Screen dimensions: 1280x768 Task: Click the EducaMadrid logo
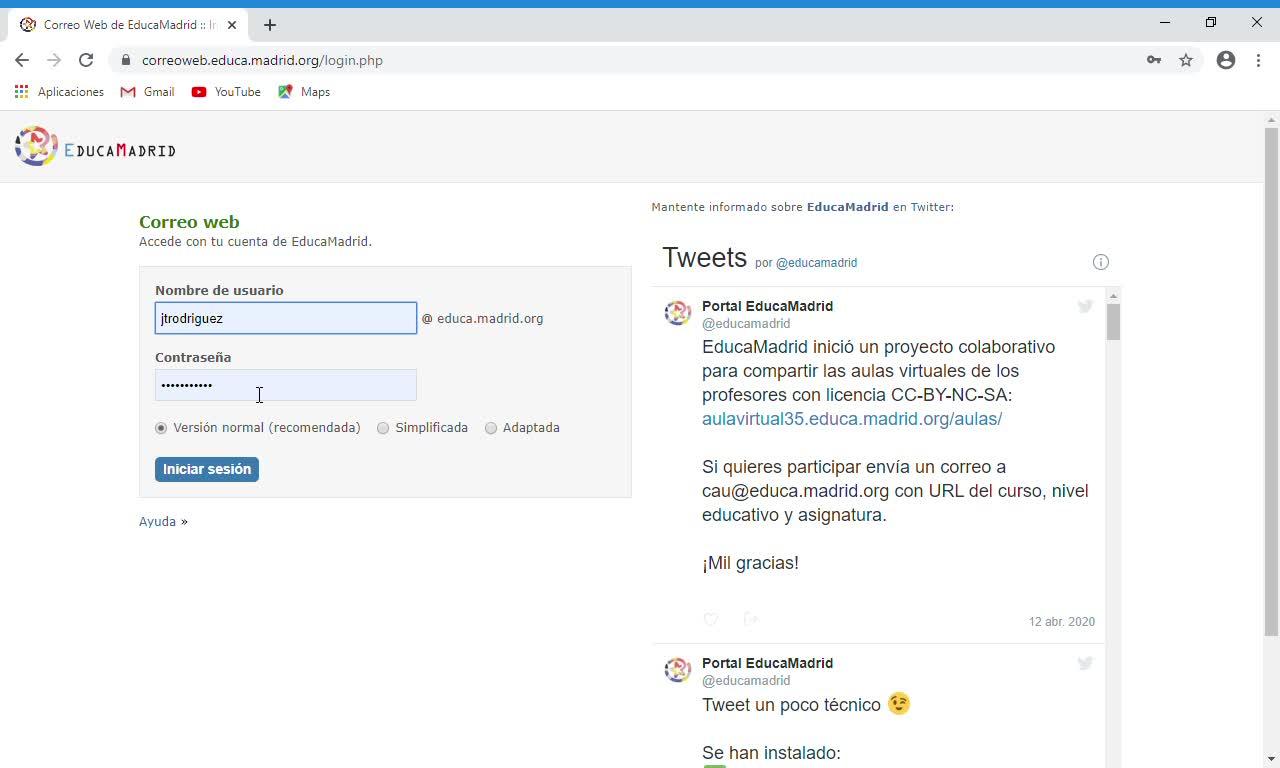tap(95, 147)
